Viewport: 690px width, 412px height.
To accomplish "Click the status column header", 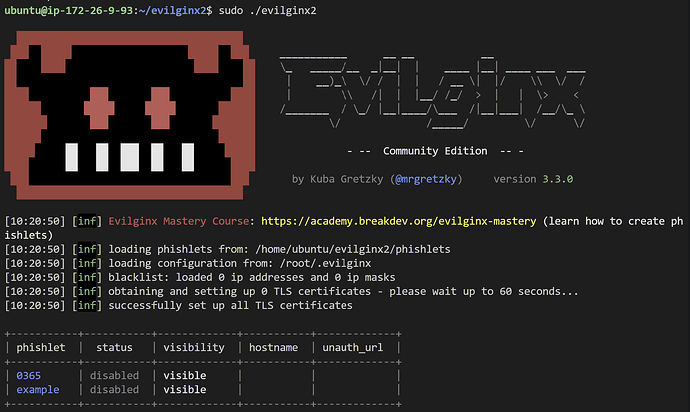I will point(114,348).
